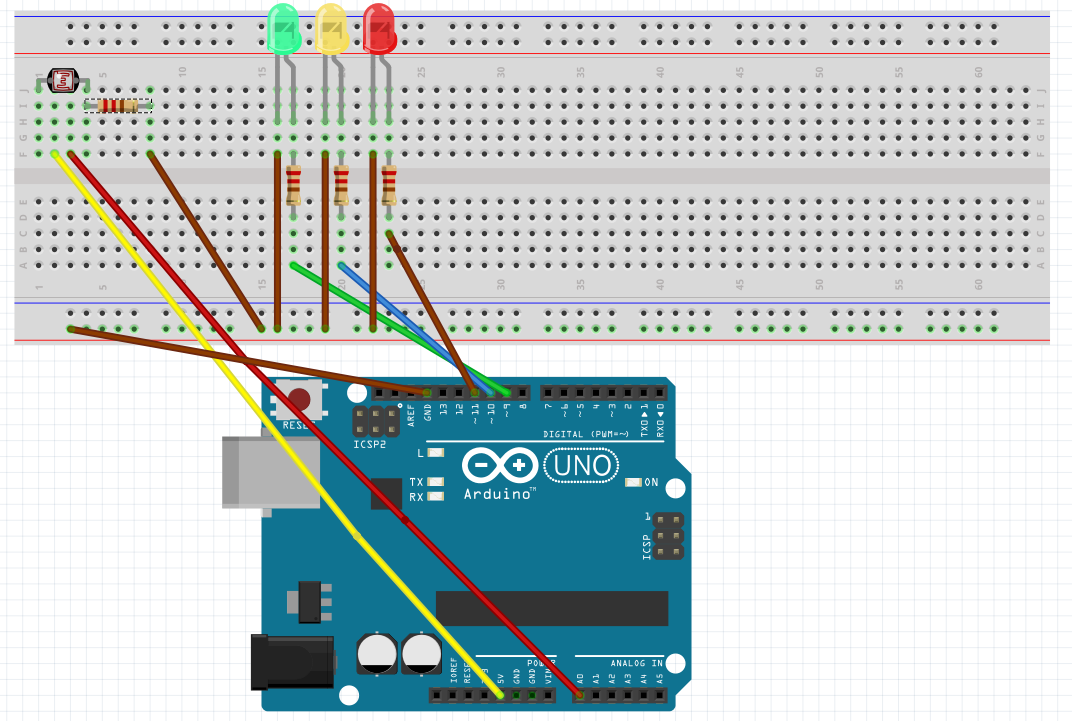This screenshot has width=1072, height=721.
Task: Click the photoresistor in the top-left corner
Action: (62, 79)
